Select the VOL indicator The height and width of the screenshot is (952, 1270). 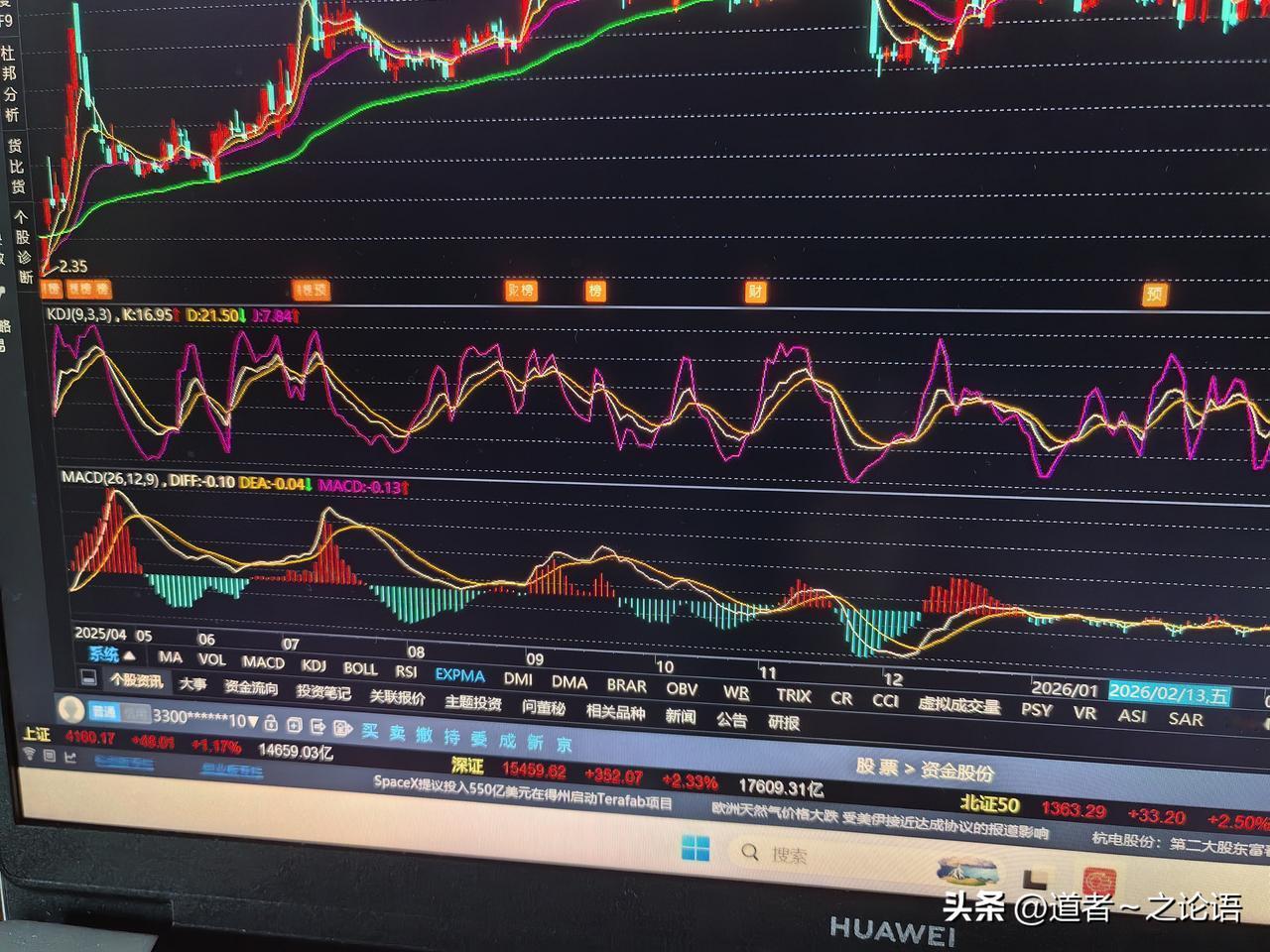pyautogui.click(x=211, y=658)
